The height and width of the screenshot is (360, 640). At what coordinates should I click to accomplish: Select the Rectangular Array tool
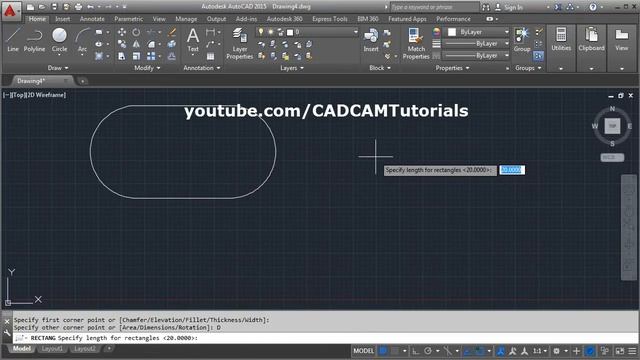click(x=151, y=56)
